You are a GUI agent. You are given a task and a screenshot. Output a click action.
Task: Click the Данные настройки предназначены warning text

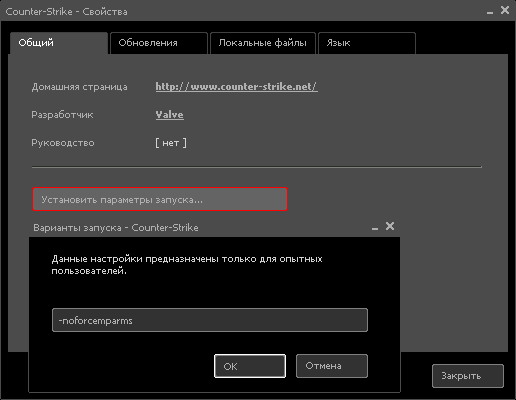(187, 265)
